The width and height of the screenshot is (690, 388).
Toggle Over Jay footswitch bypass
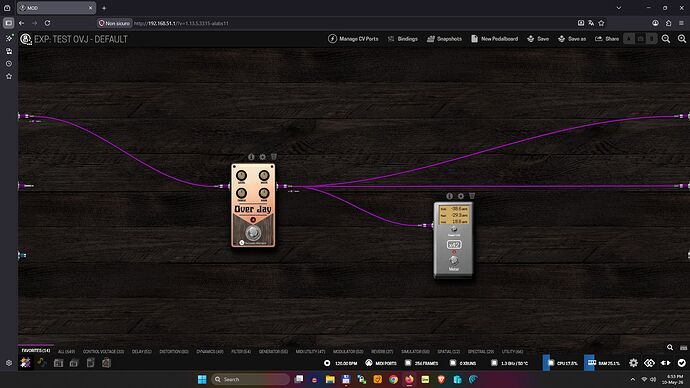[x=253, y=233]
